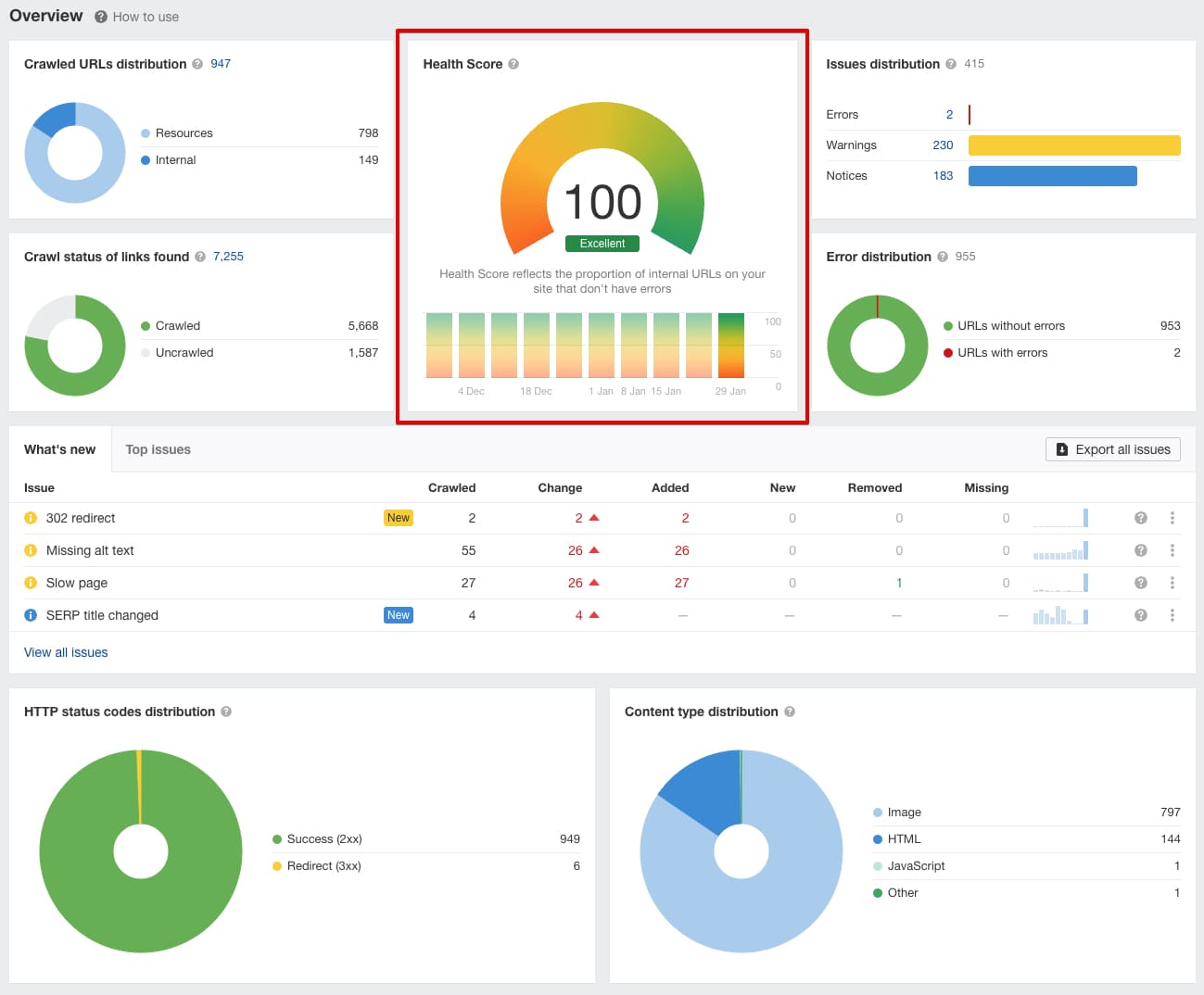The width and height of the screenshot is (1204, 995).
Task: Click the Error distribution help icon
Action: pyautogui.click(x=942, y=257)
